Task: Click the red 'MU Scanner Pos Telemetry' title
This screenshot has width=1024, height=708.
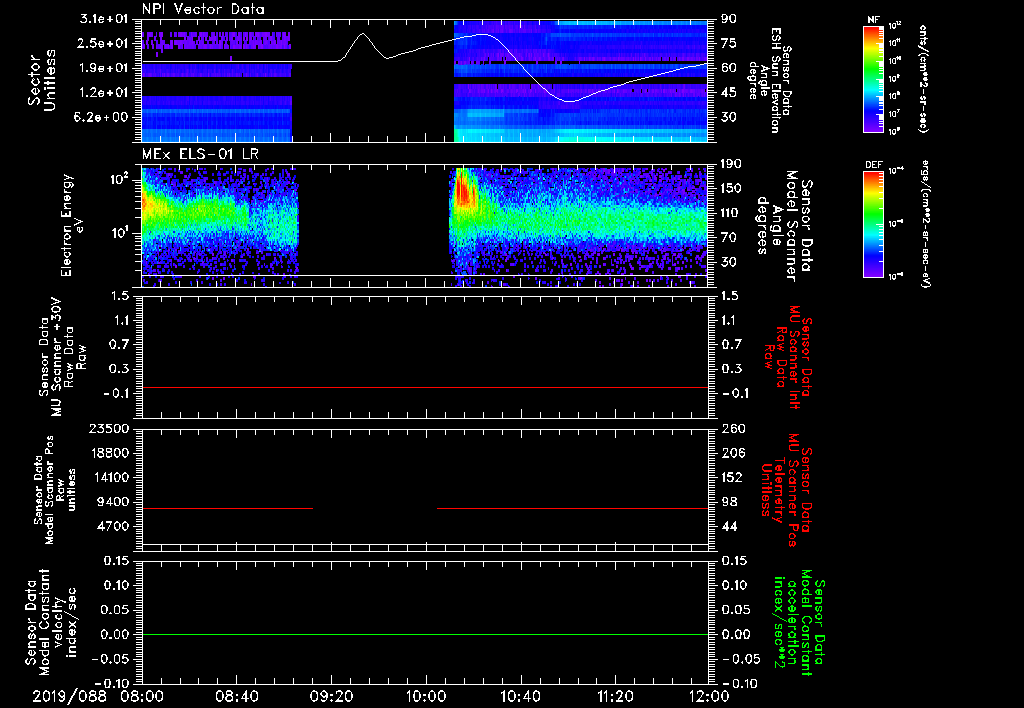Action: 788,490
